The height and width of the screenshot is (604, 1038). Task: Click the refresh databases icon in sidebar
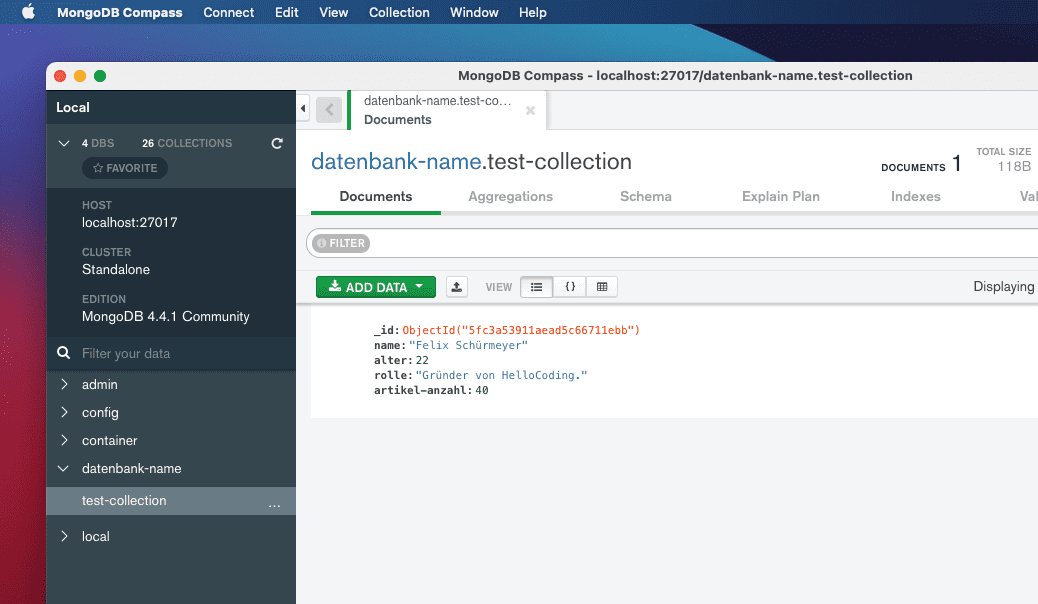[x=277, y=143]
